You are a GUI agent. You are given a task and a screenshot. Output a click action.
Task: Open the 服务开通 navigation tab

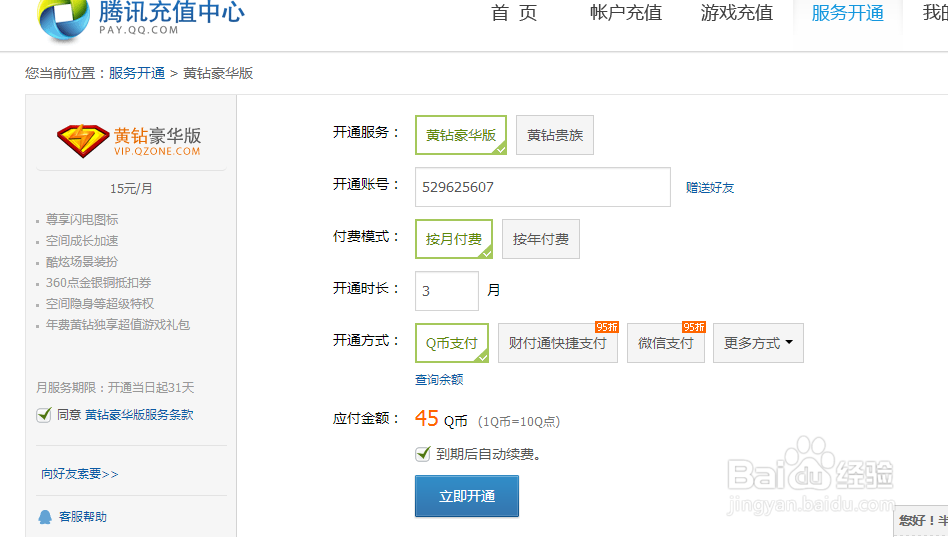coord(848,13)
